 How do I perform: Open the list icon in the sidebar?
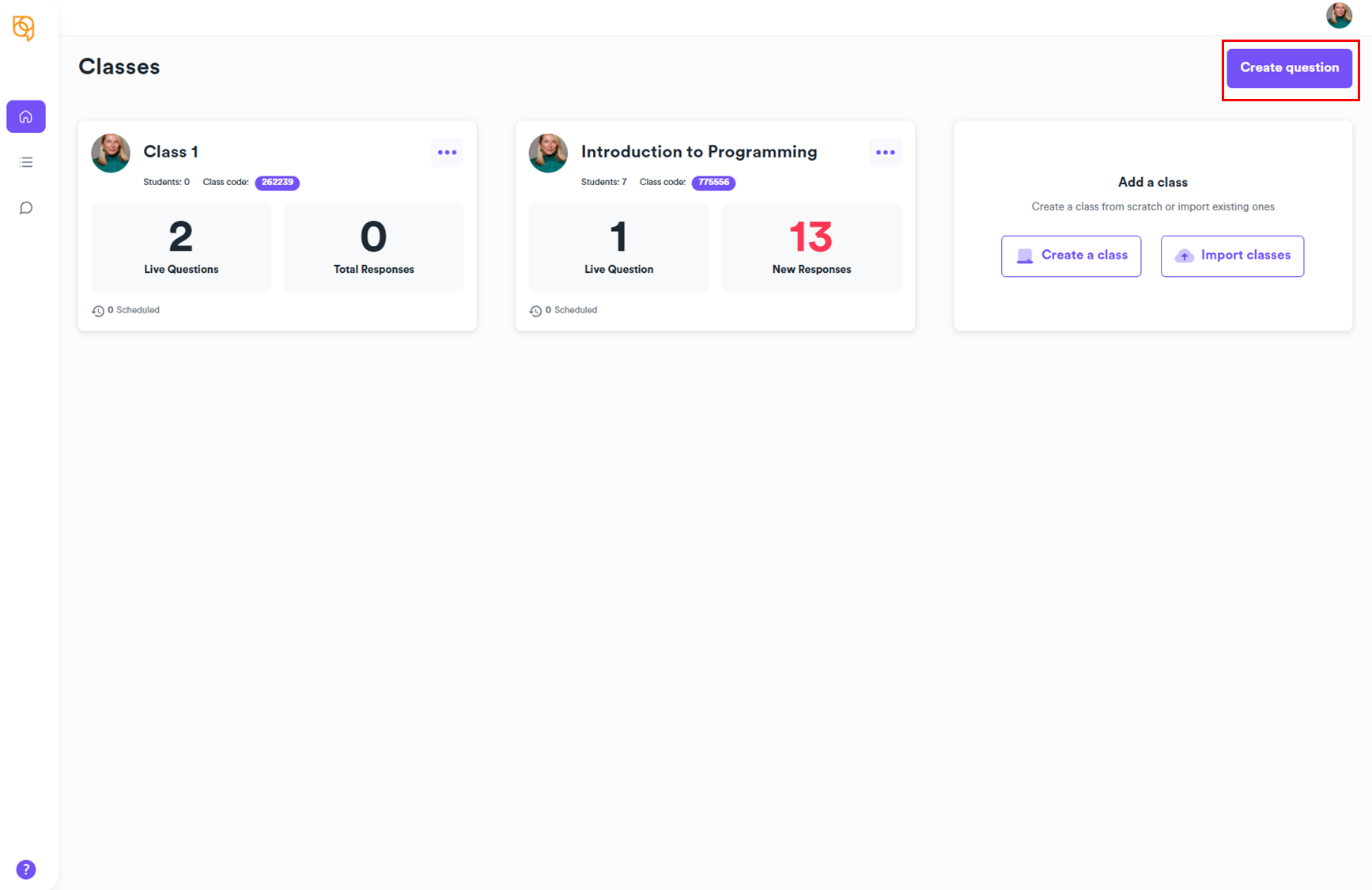pos(26,162)
